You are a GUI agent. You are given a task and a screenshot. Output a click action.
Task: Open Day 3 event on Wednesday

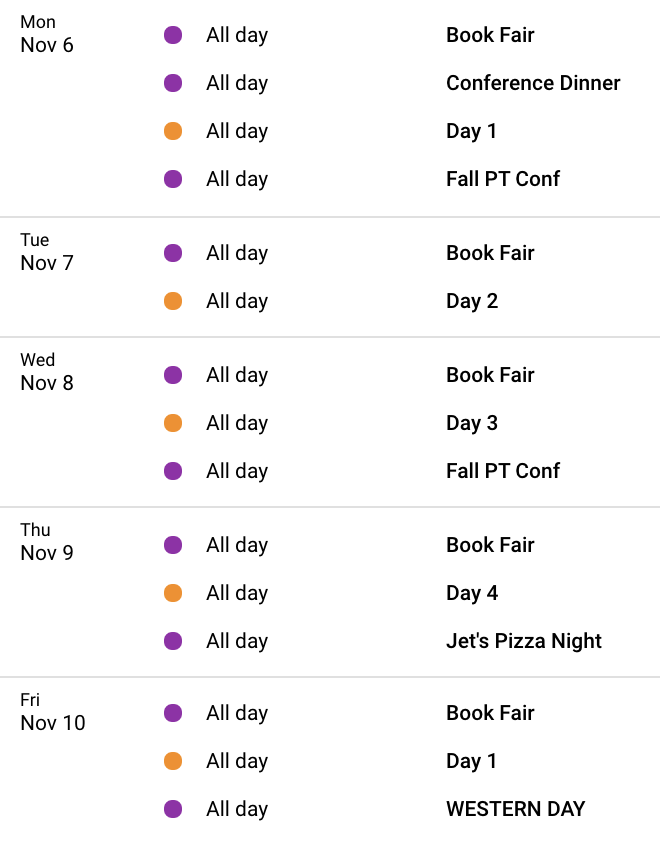(472, 423)
